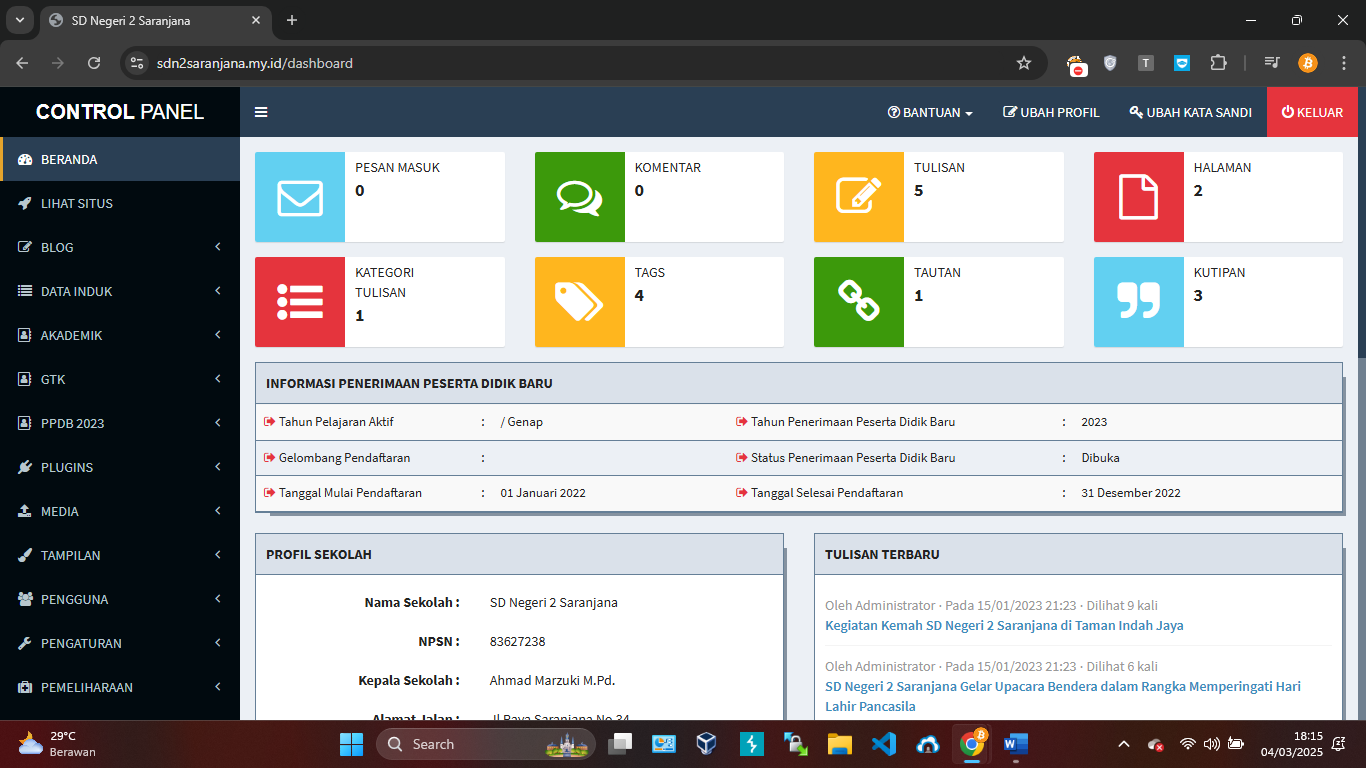Viewport: 1366px width, 768px height.
Task: Click Ubah Profil in top bar
Action: (1051, 112)
